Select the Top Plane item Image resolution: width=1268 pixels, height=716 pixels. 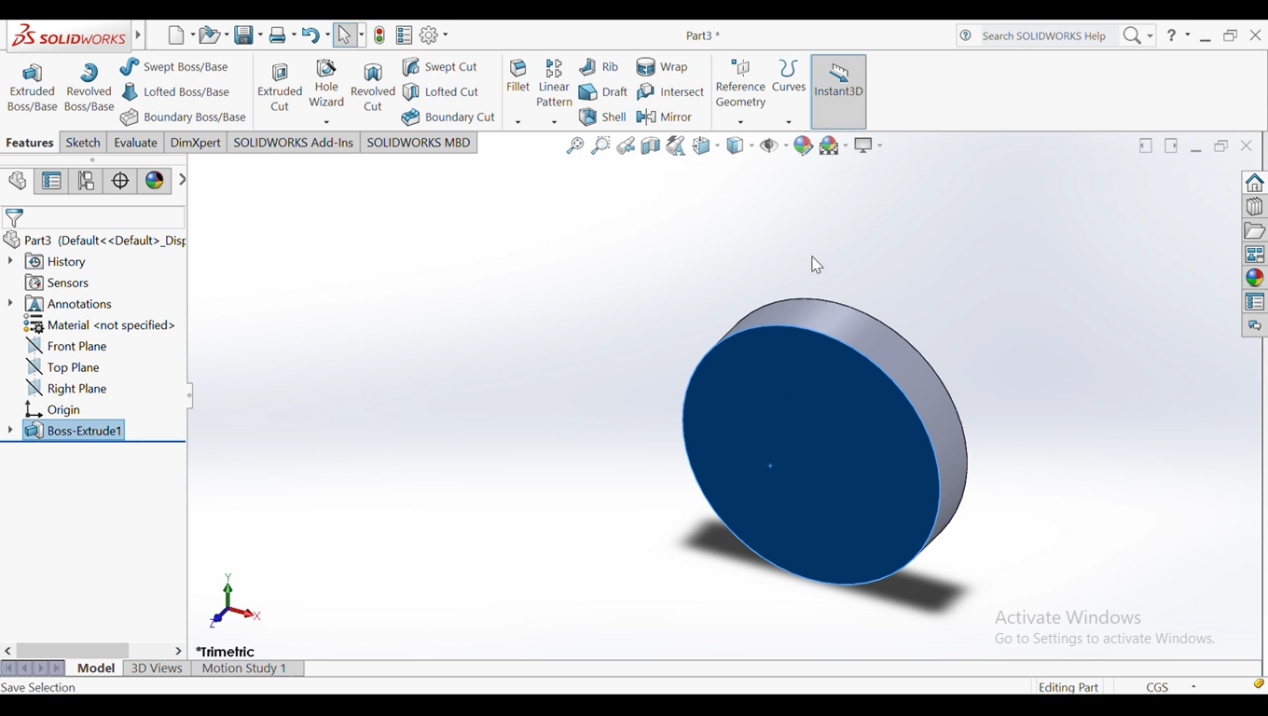63,367
